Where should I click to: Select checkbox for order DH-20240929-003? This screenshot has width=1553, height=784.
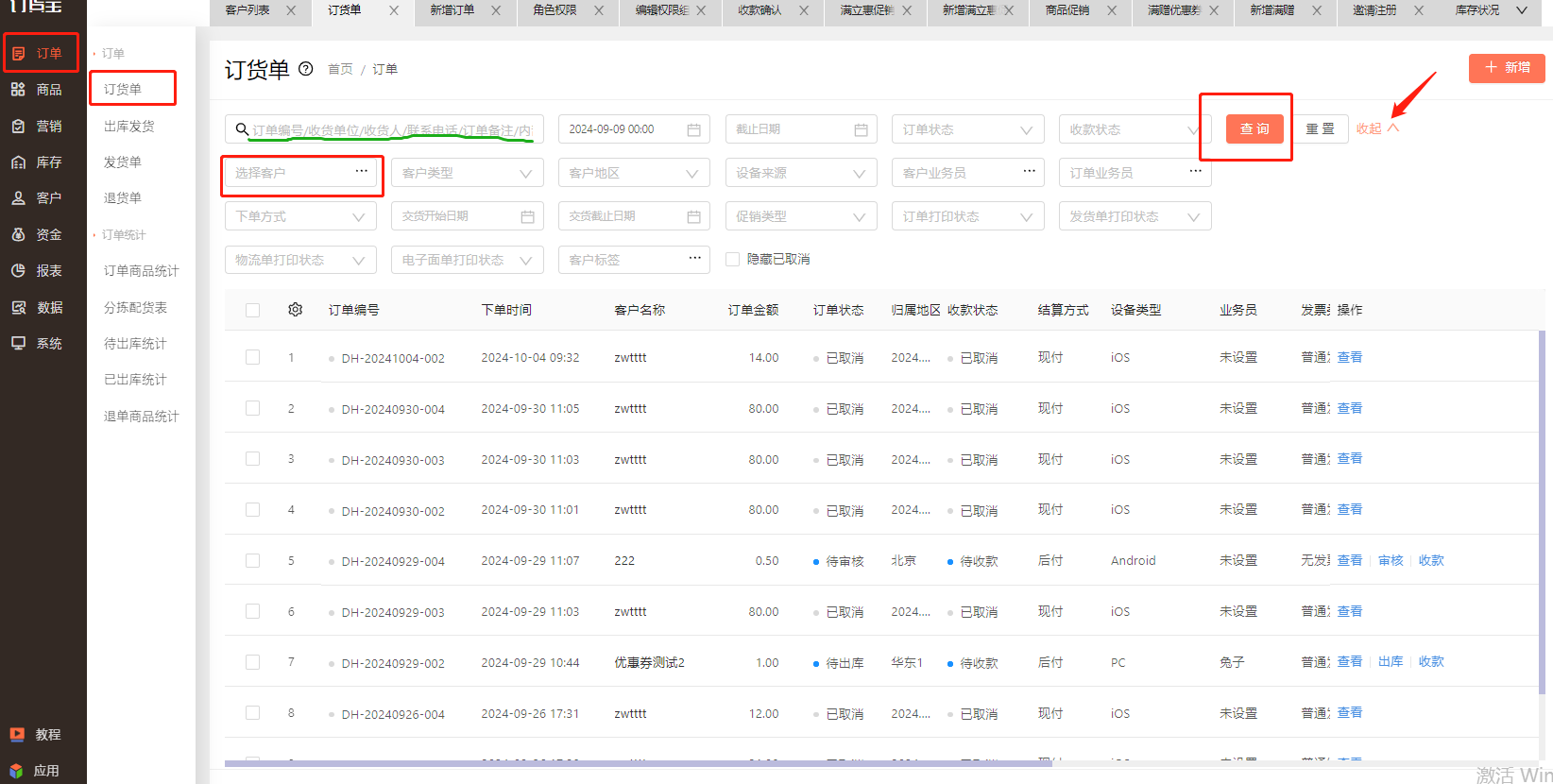click(252, 611)
